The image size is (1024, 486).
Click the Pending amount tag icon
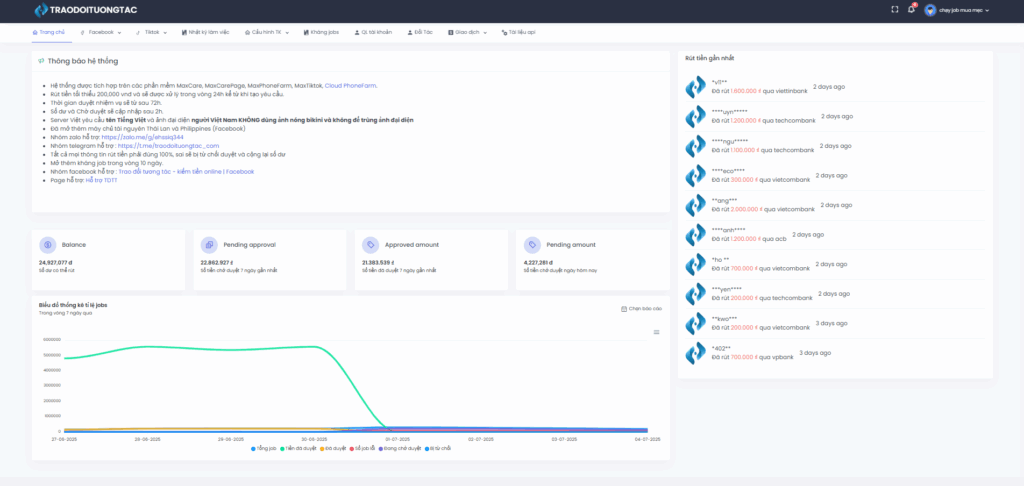pos(532,245)
